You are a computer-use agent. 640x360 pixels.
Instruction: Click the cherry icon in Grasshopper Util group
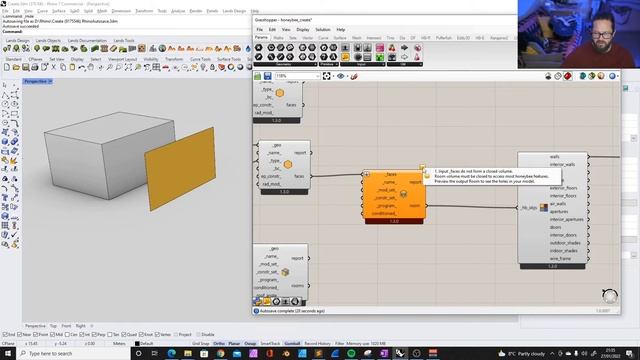(x=392, y=48)
